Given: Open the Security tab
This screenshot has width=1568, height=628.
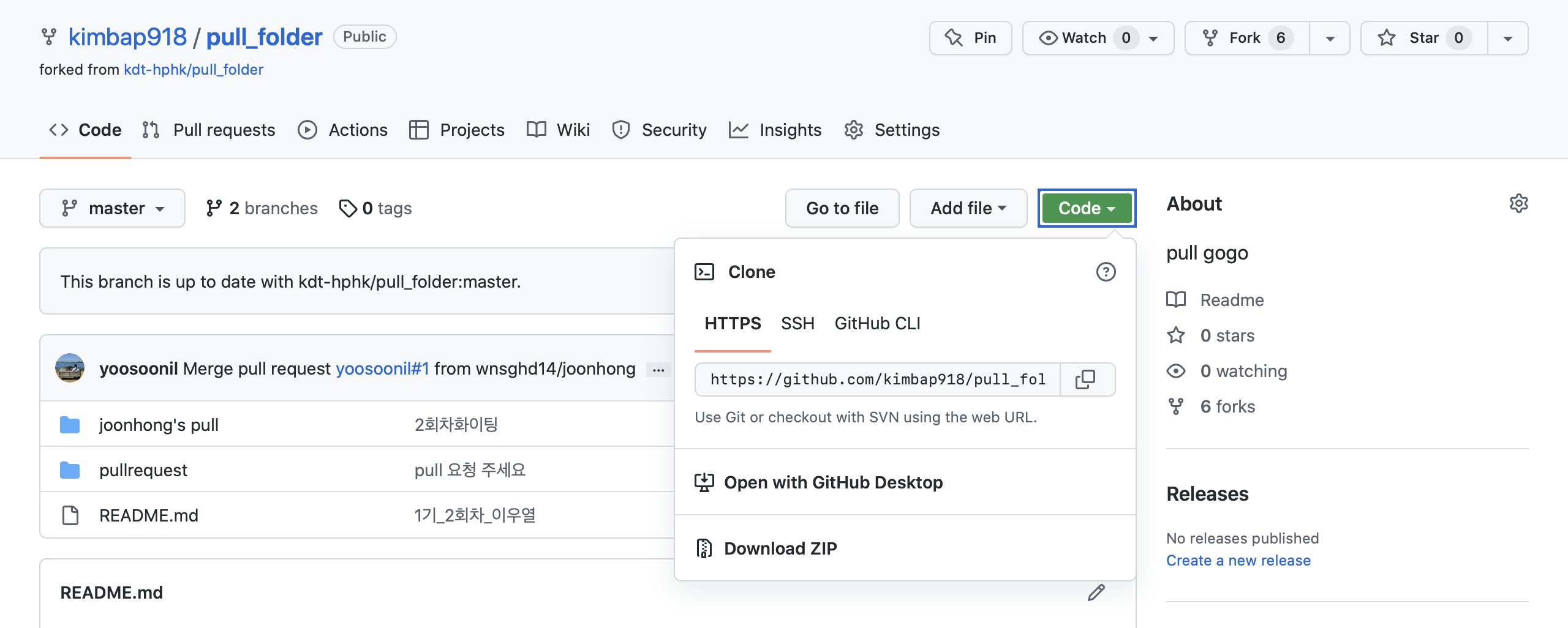Looking at the screenshot, I should coord(659,130).
